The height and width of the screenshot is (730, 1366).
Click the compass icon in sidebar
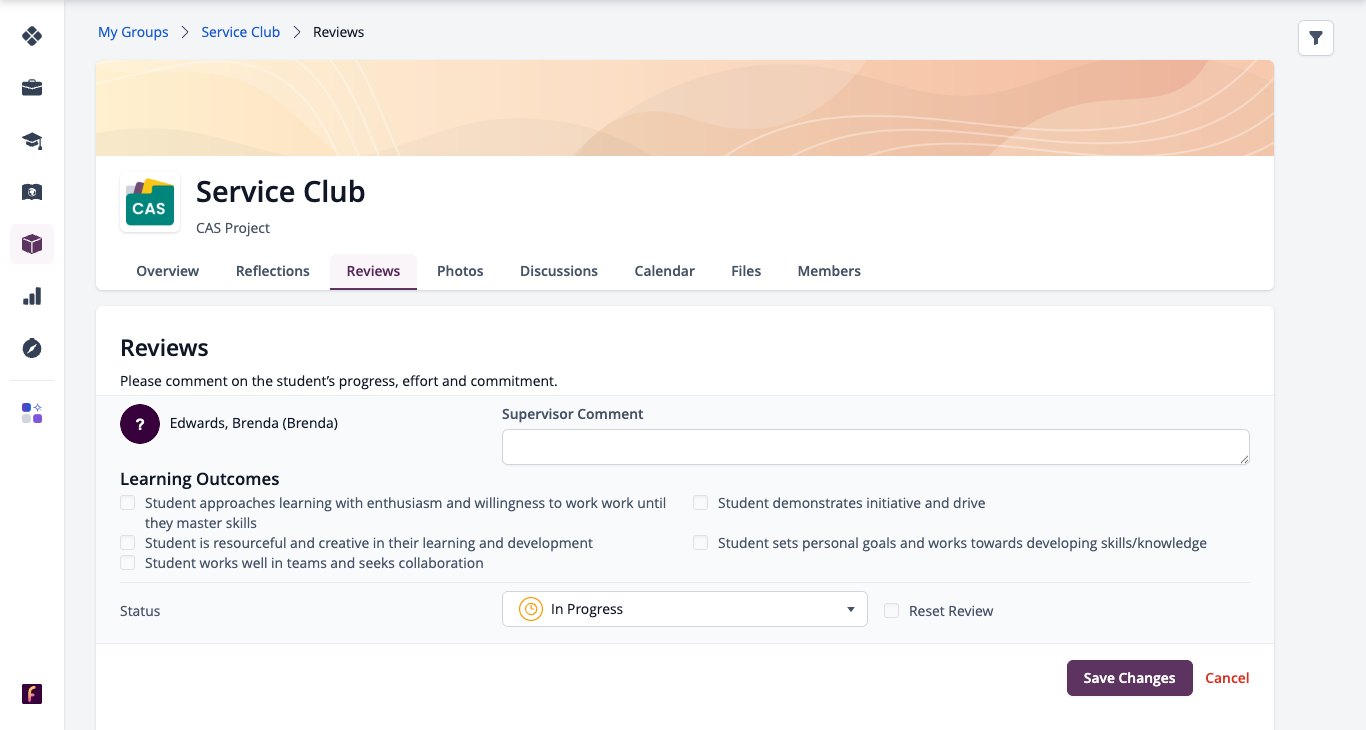(32, 348)
